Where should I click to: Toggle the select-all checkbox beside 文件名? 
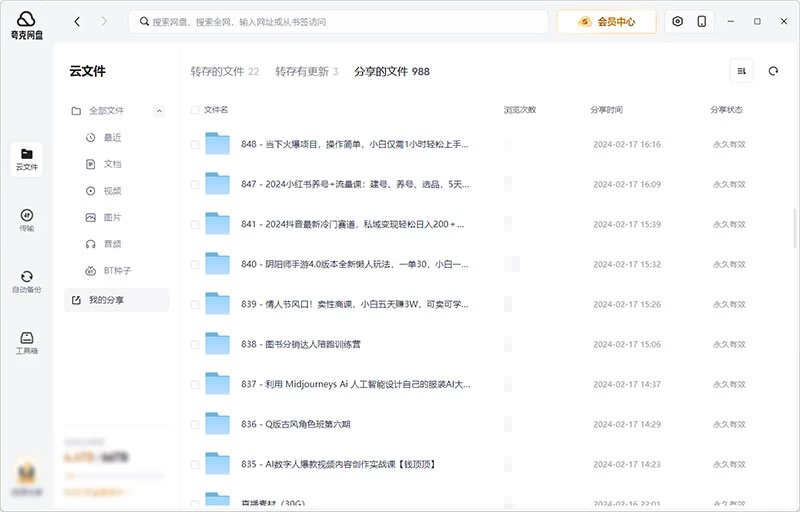coord(195,110)
